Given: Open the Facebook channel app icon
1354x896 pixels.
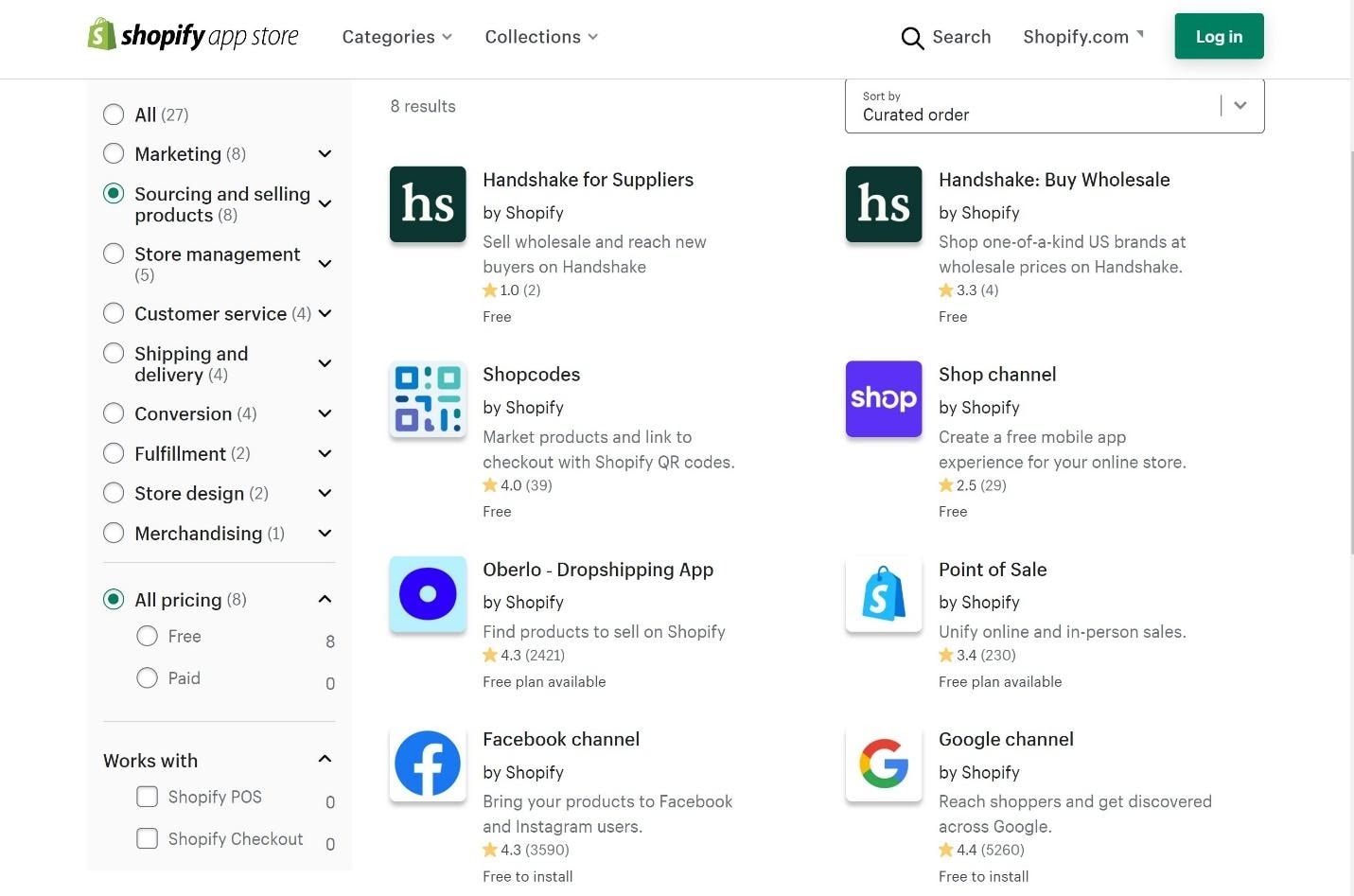Looking at the screenshot, I should tap(428, 764).
